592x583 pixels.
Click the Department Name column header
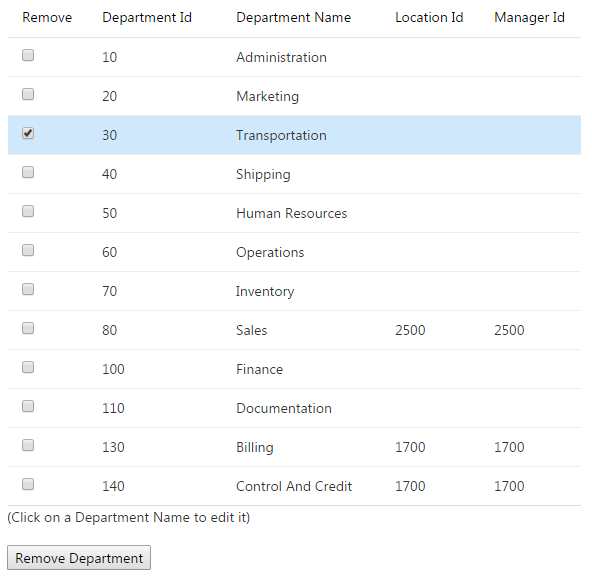coord(293,17)
